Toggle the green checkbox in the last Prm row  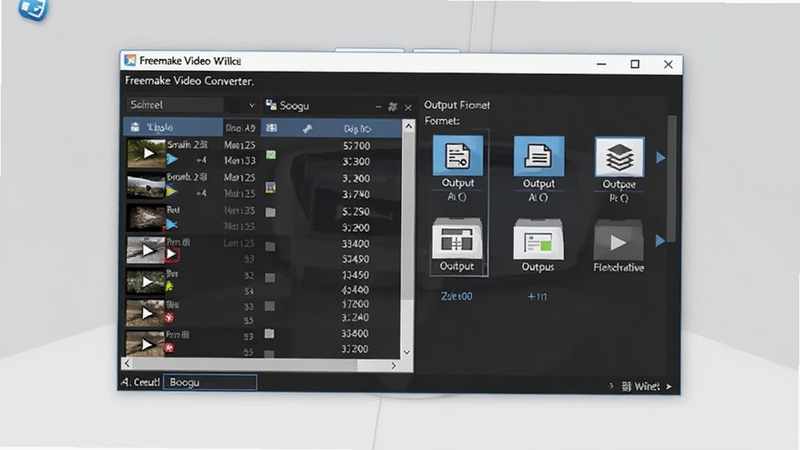click(x=269, y=334)
